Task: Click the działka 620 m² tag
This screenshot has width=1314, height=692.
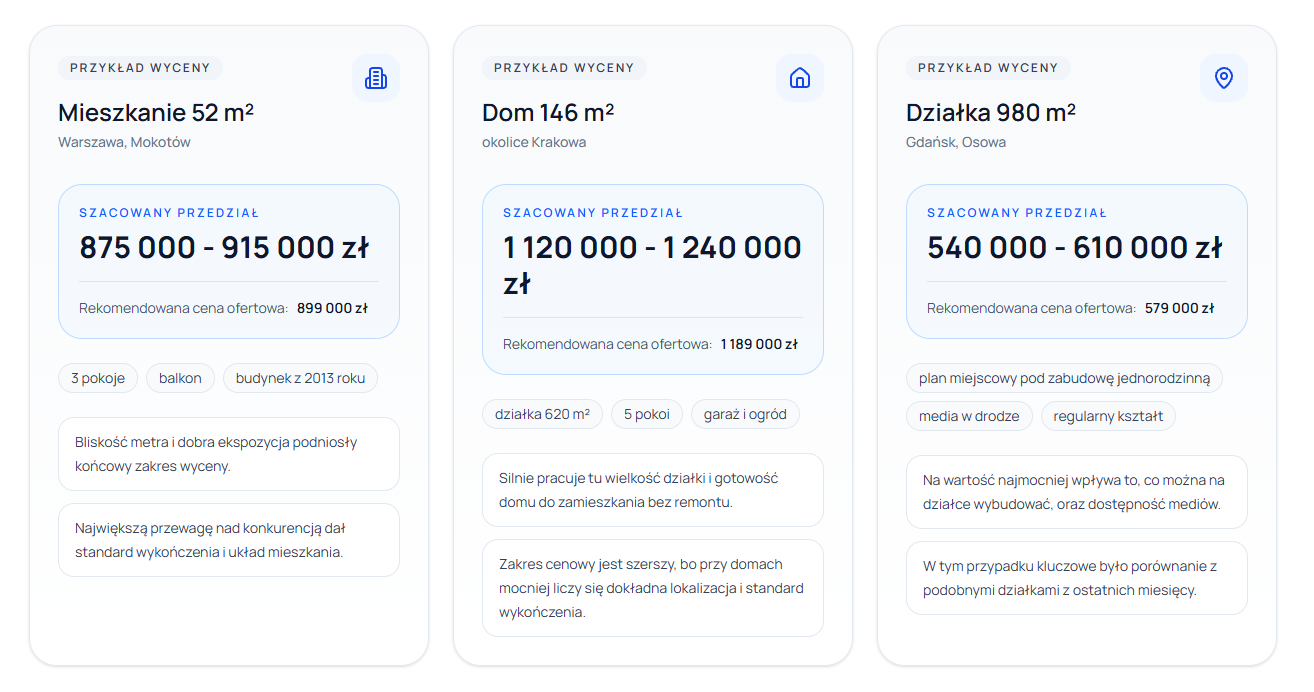Action: (542, 414)
